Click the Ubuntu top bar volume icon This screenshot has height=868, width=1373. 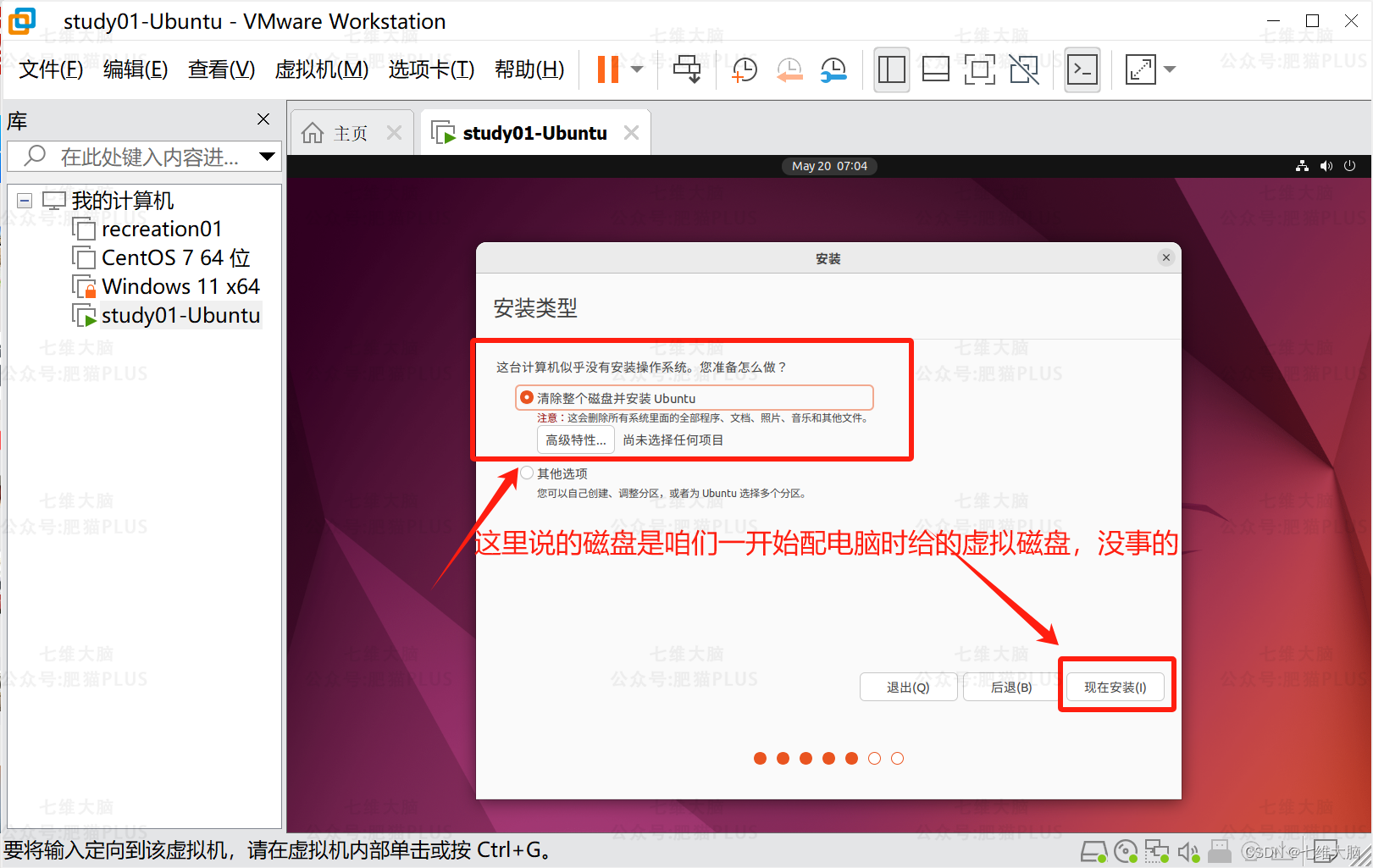pos(1326,166)
